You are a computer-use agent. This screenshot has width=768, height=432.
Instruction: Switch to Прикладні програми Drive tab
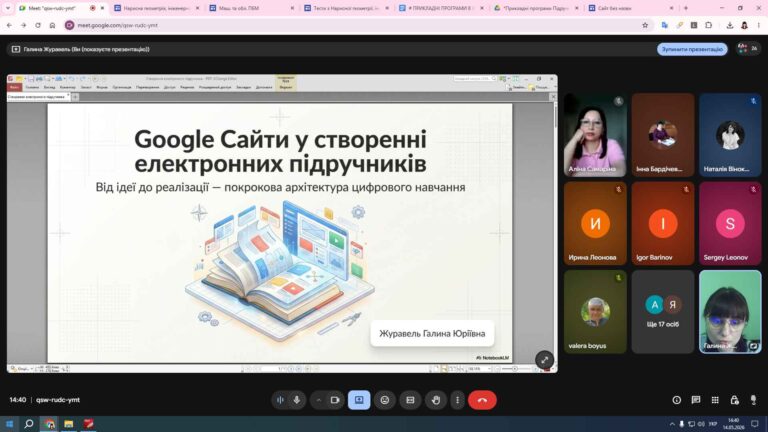[536, 8]
